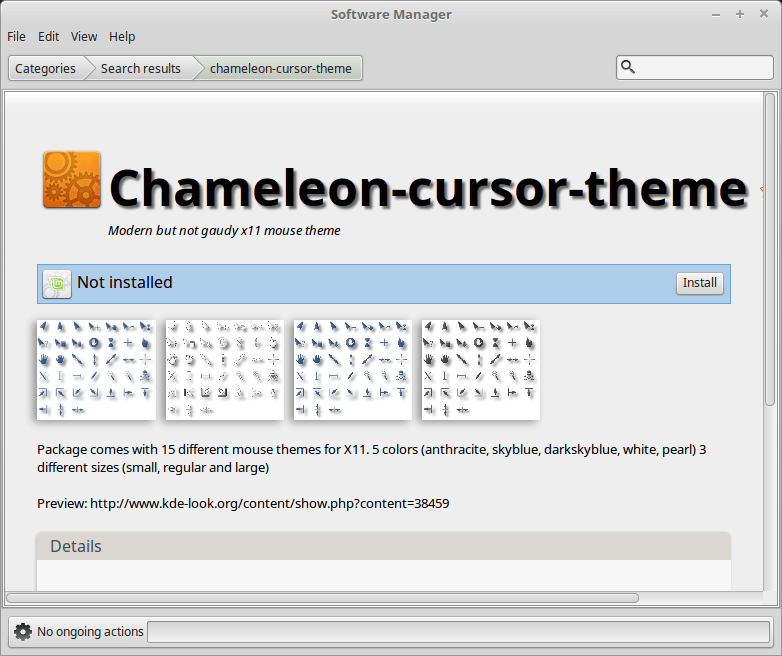Return to Search results breadcrumb
Screen dimensions: 782x656
[140, 68]
